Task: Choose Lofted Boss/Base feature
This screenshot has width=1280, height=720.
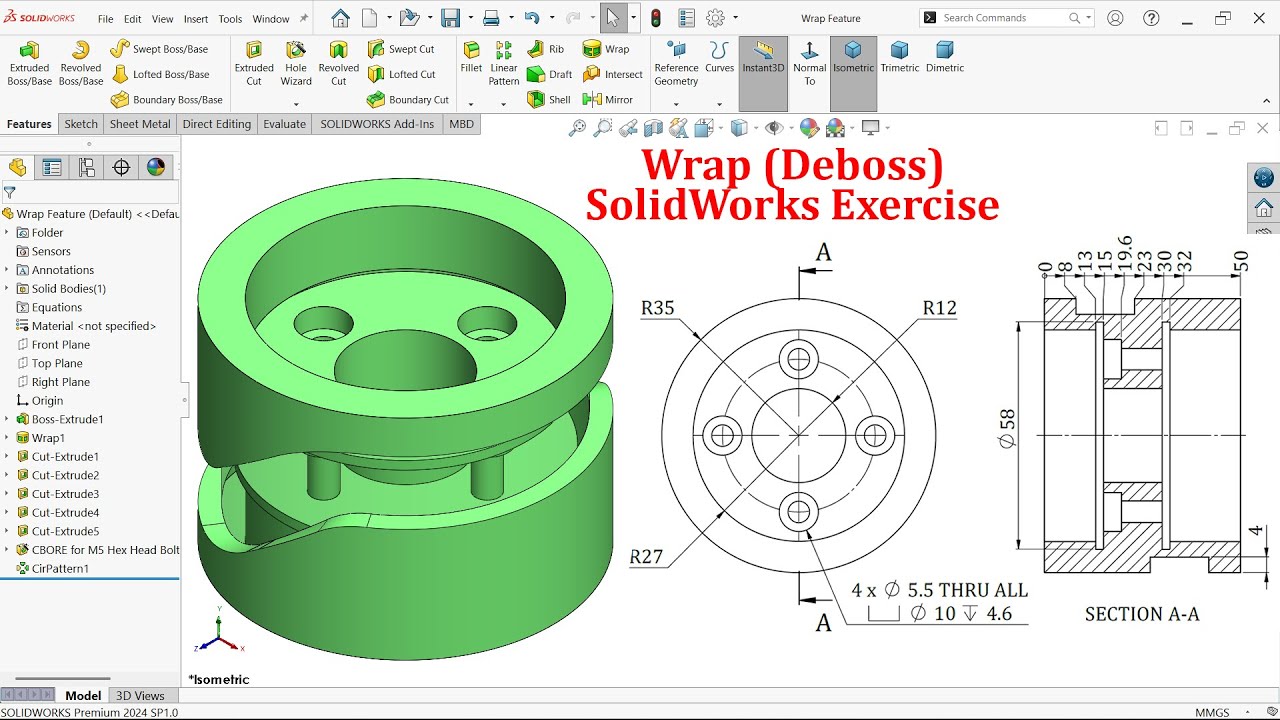Action: pyautogui.click(x=160, y=74)
